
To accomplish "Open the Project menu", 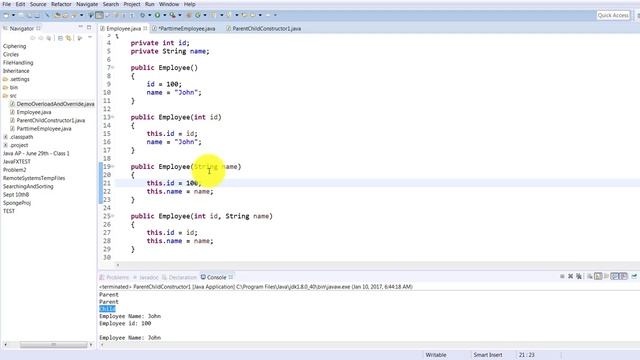I will click(132, 4).
